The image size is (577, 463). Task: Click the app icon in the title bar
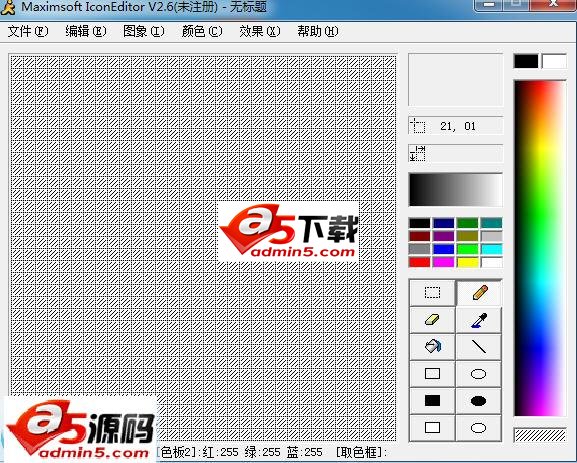(x=8, y=8)
